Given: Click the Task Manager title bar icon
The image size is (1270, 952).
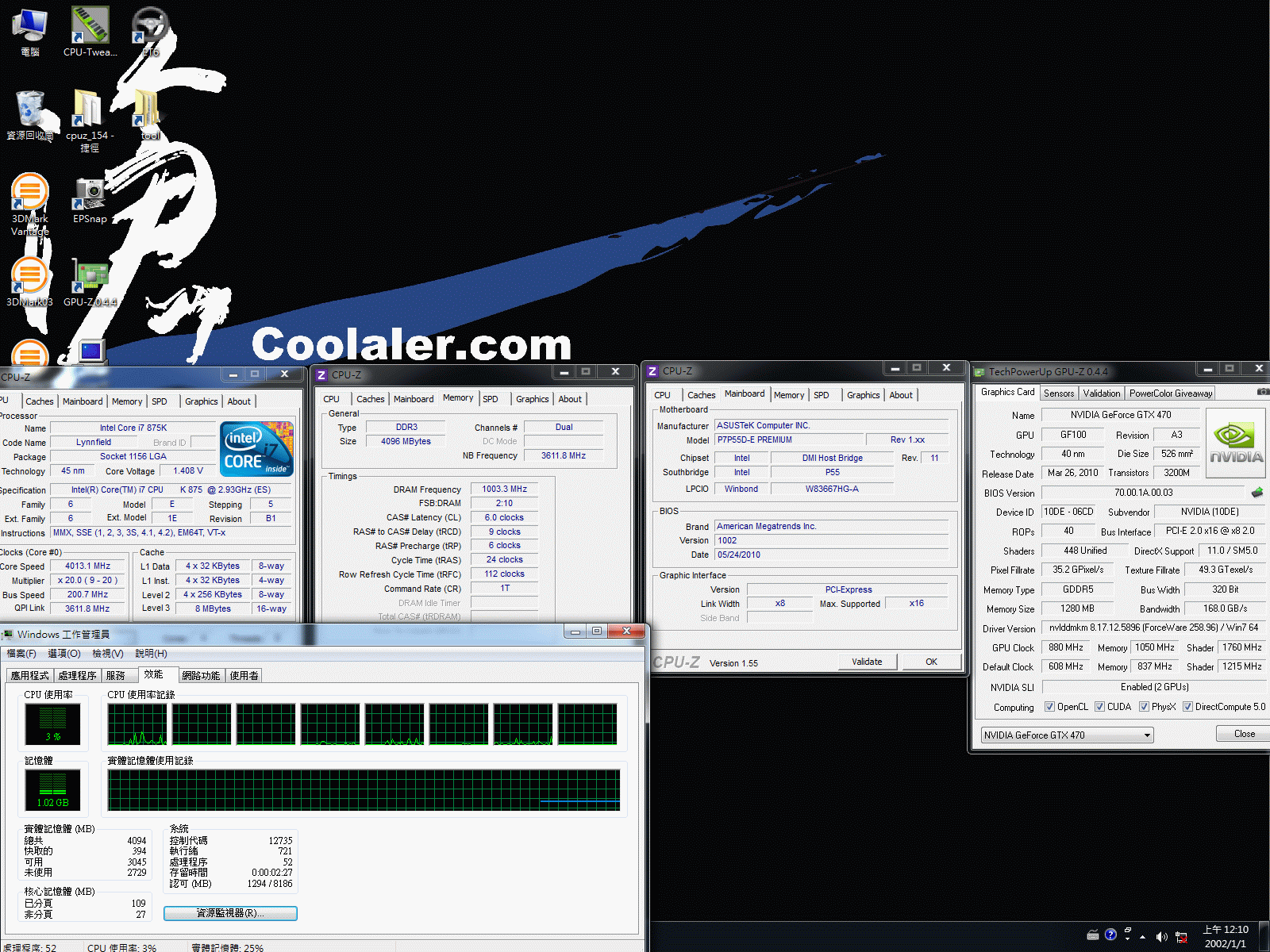Looking at the screenshot, I should [8, 634].
